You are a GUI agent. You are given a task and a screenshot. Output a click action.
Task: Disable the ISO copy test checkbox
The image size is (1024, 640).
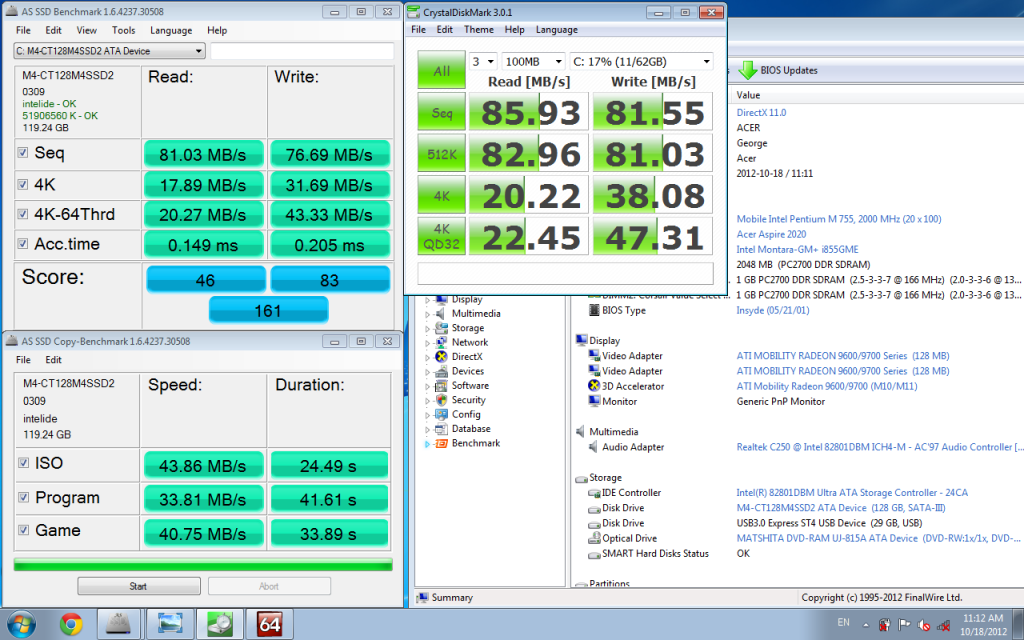pyautogui.click(x=23, y=463)
